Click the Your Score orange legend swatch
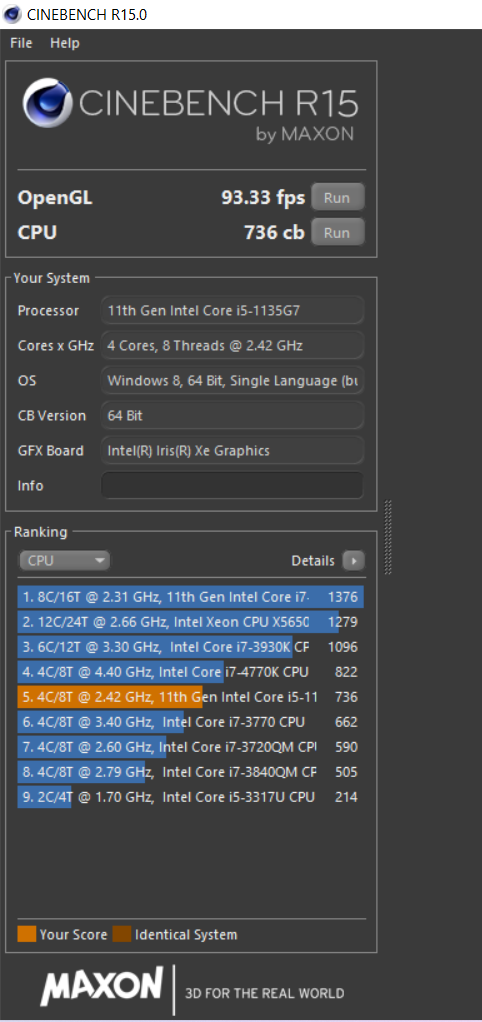This screenshot has height=1022, width=482. coord(27,934)
